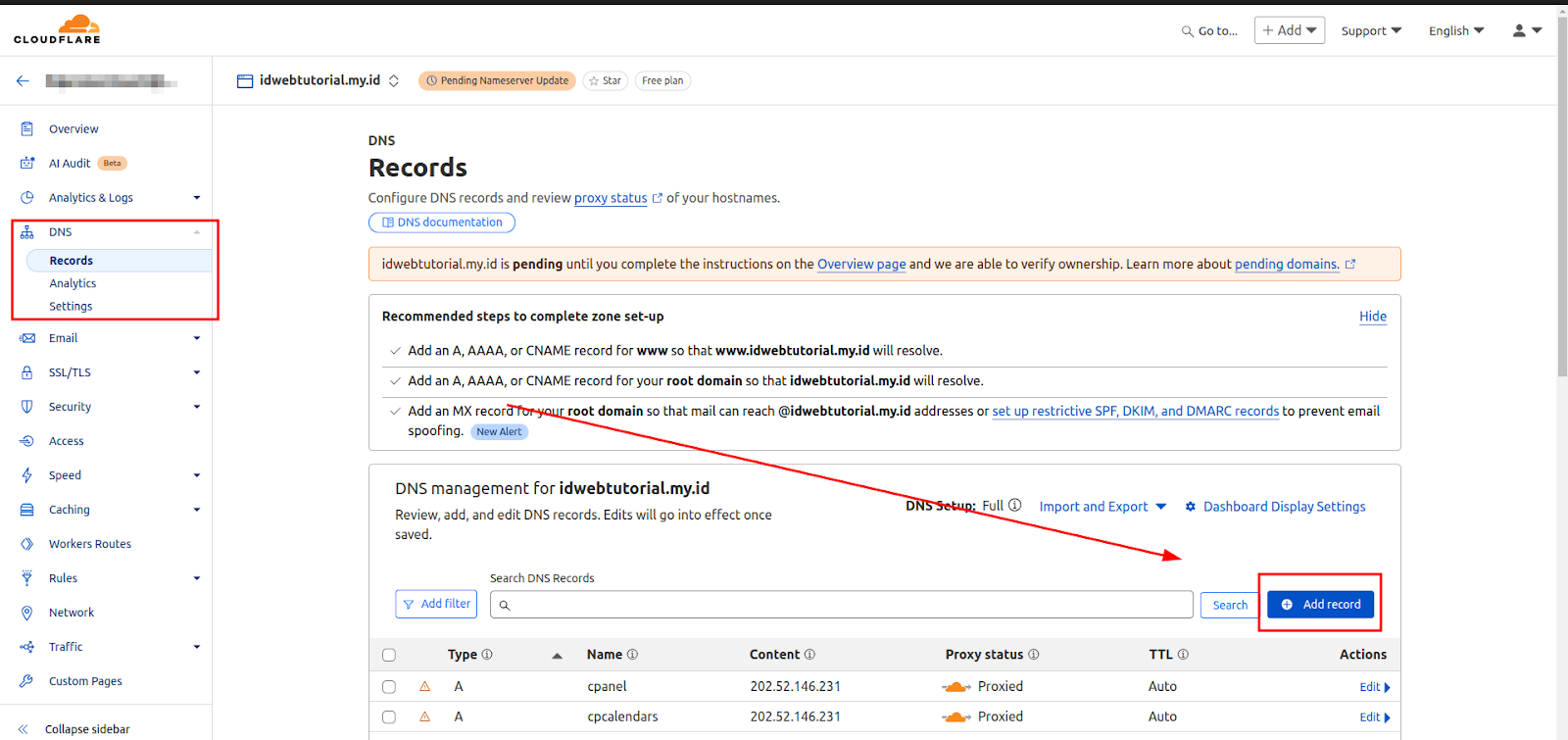This screenshot has height=740, width=1568.
Task: Click the info icon next to Proxy status
Action: (x=1034, y=654)
